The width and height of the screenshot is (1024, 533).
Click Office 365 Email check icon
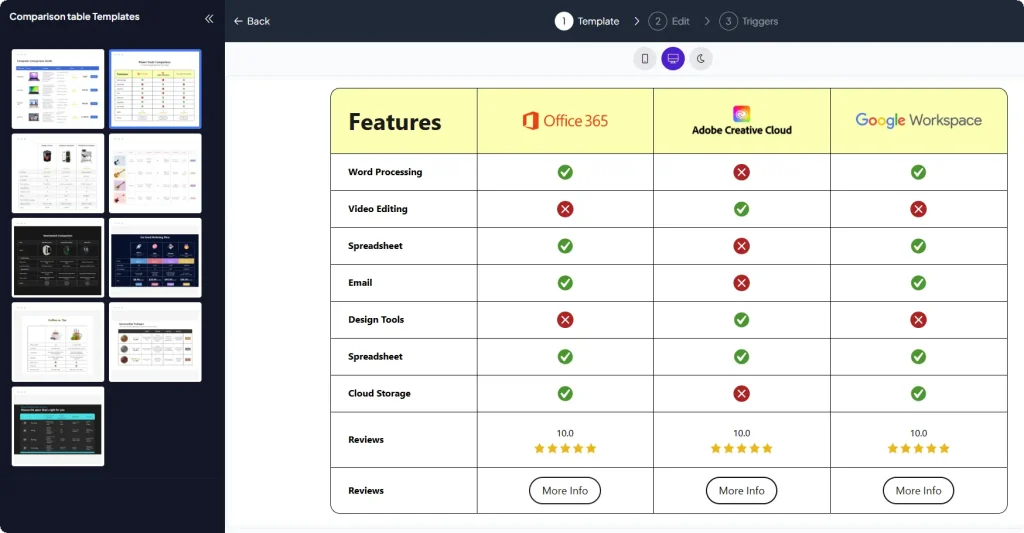click(565, 283)
